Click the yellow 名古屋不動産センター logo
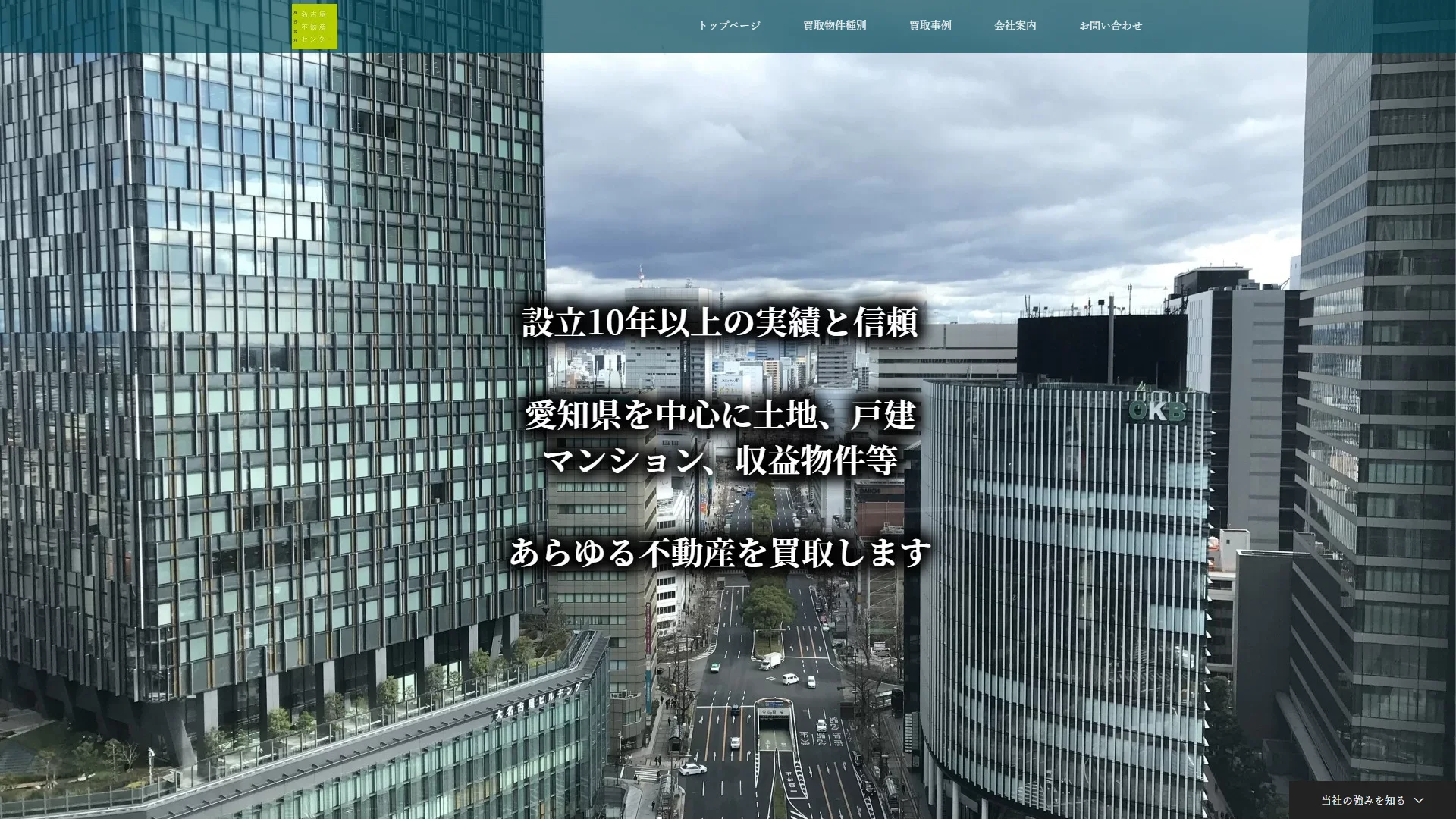Image resolution: width=1456 pixels, height=819 pixels. (314, 27)
